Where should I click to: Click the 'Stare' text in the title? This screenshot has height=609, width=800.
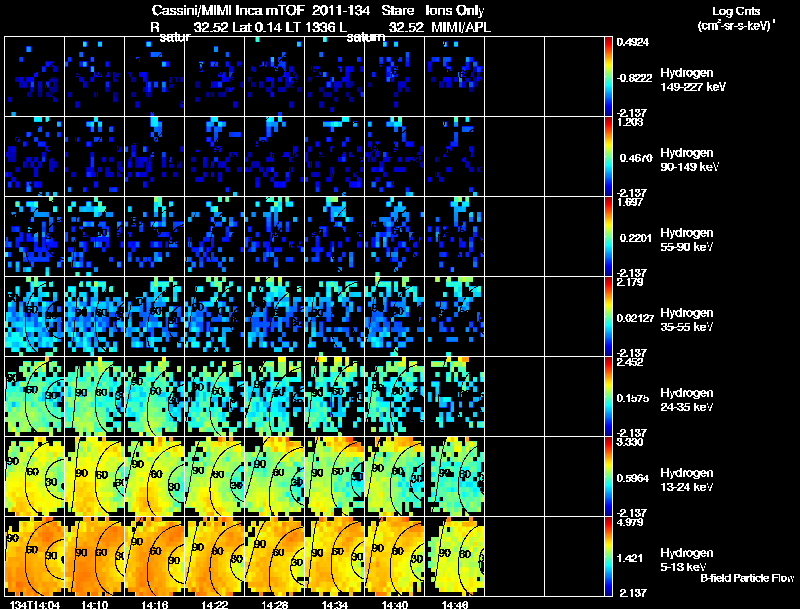(398, 10)
